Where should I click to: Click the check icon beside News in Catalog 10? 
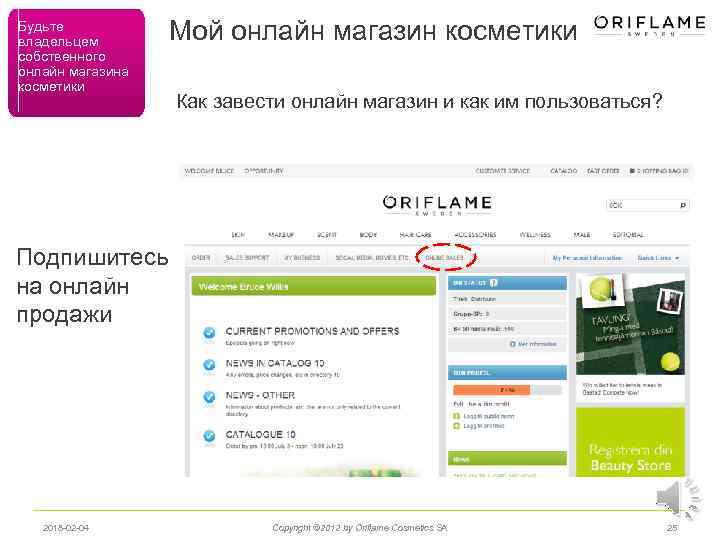pyautogui.click(x=209, y=365)
